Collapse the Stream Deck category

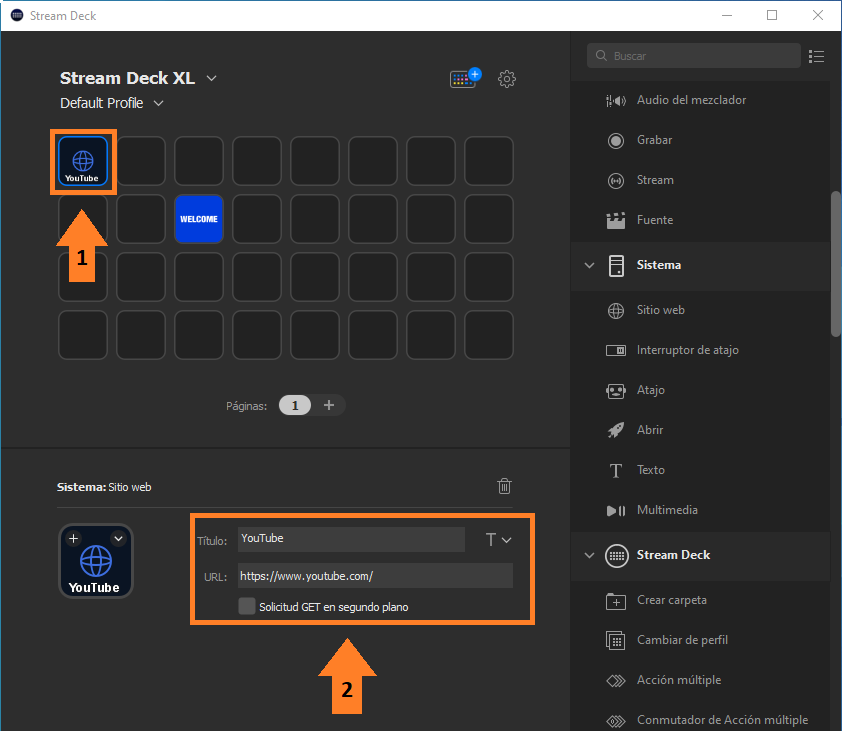point(589,555)
